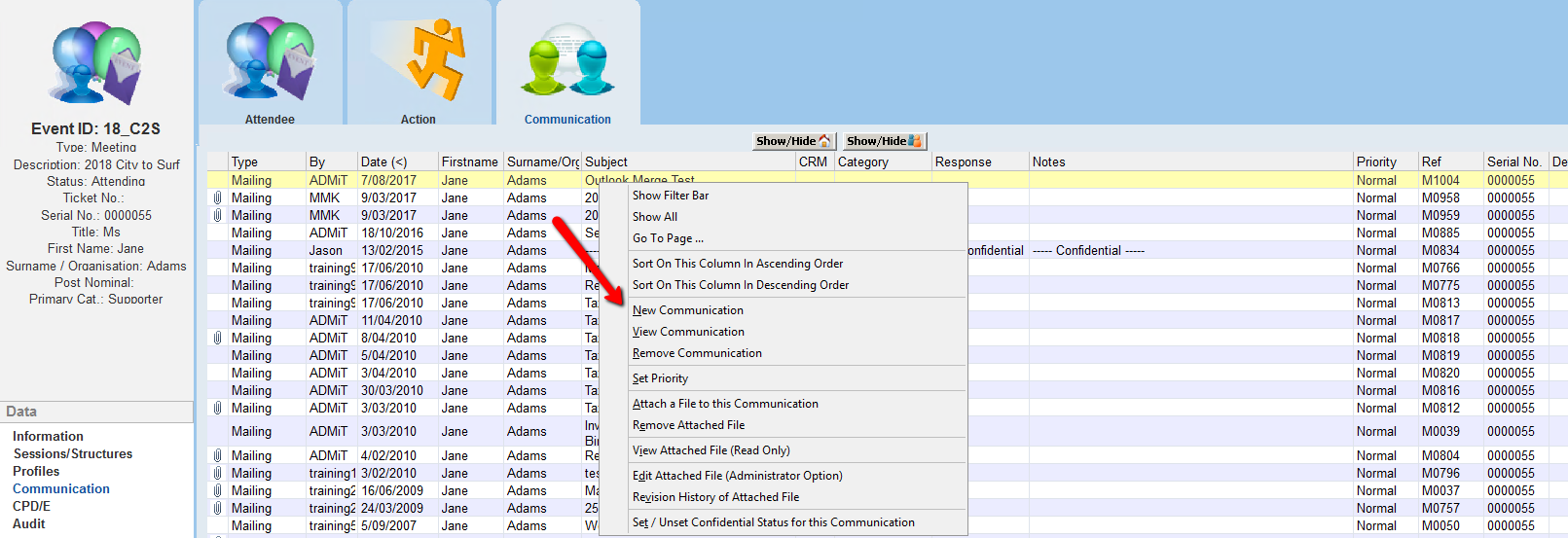Toggle Show/Hide button with people icon
The image size is (1568, 538).
(x=884, y=141)
